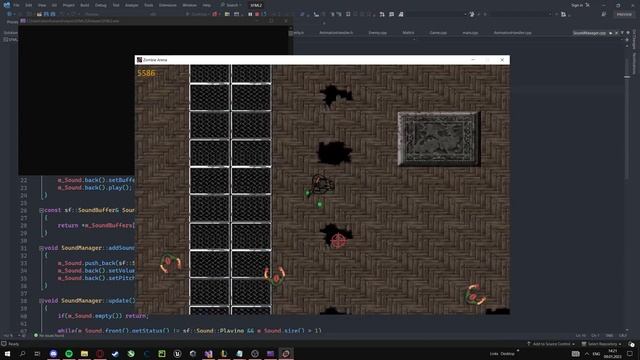
Task: Click the stone slab in Zombie Arena
Action: (x=439, y=139)
